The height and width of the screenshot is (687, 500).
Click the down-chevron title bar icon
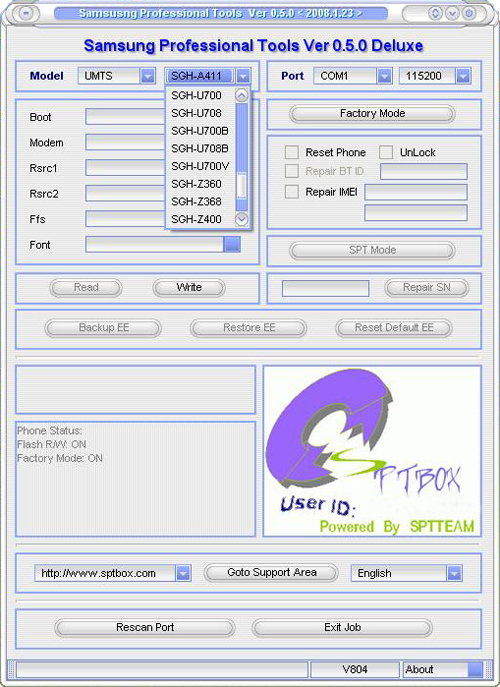point(452,13)
